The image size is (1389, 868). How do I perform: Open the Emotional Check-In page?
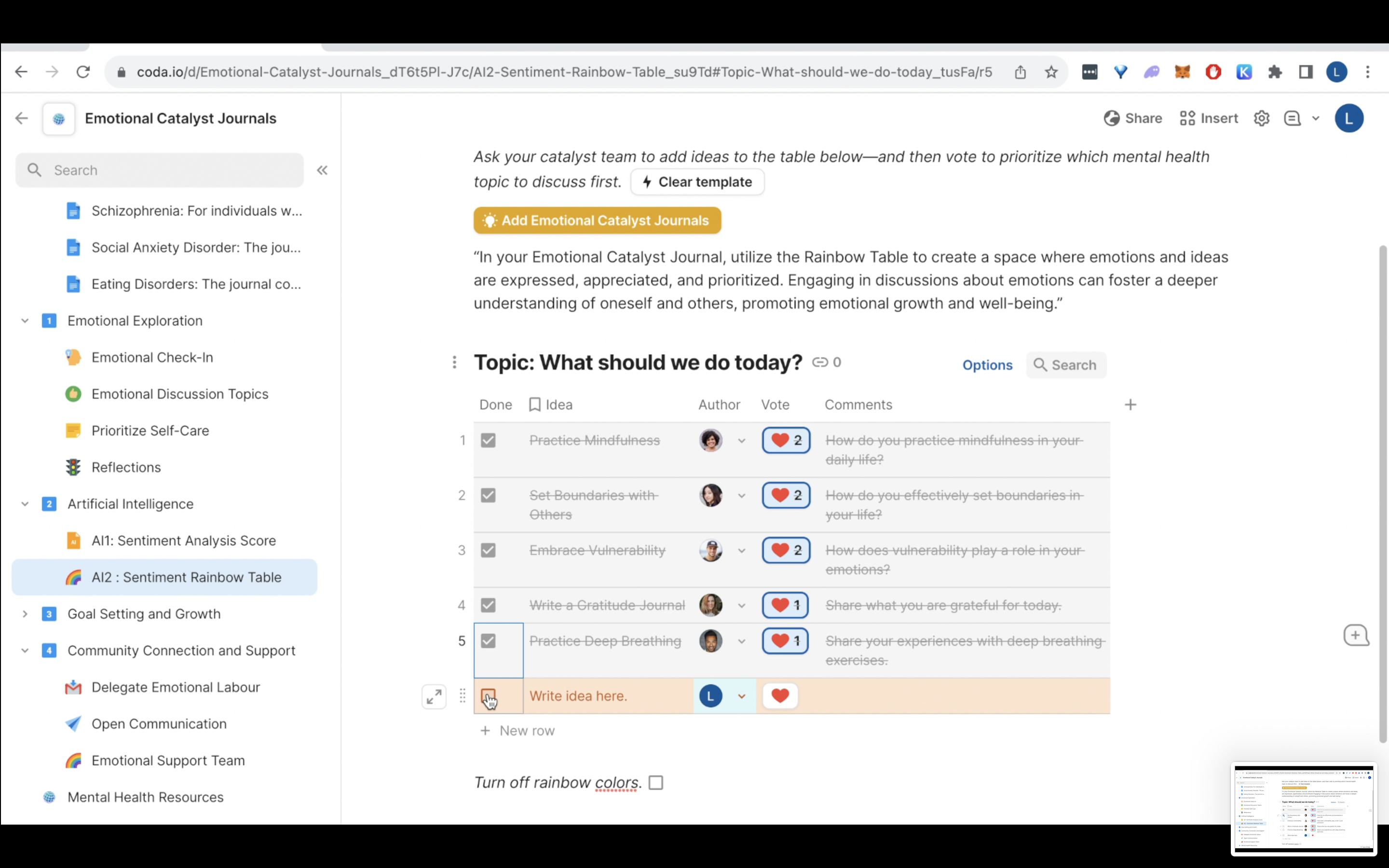[152, 357]
